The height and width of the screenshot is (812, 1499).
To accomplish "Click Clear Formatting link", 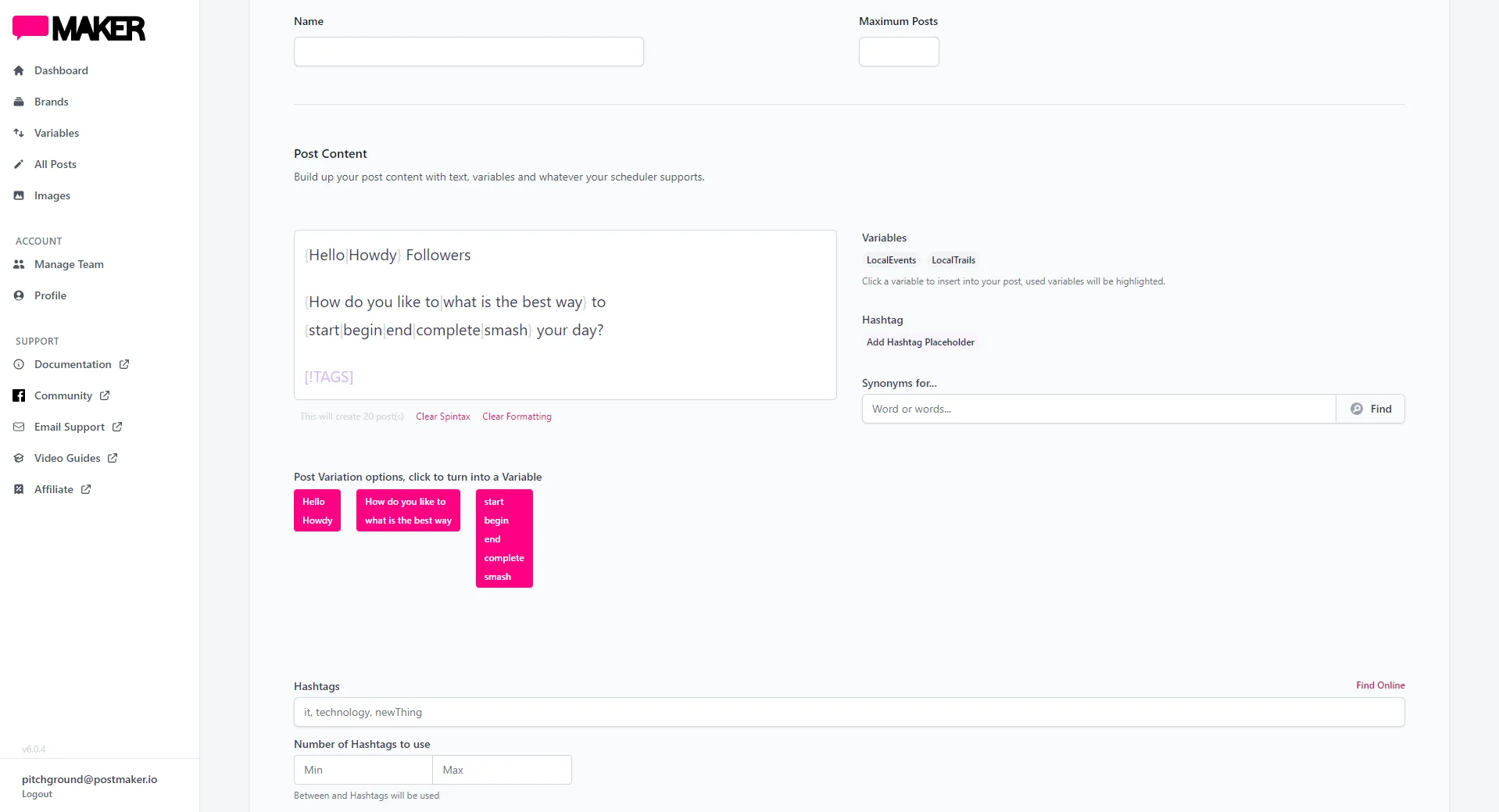I will pyautogui.click(x=517, y=417).
